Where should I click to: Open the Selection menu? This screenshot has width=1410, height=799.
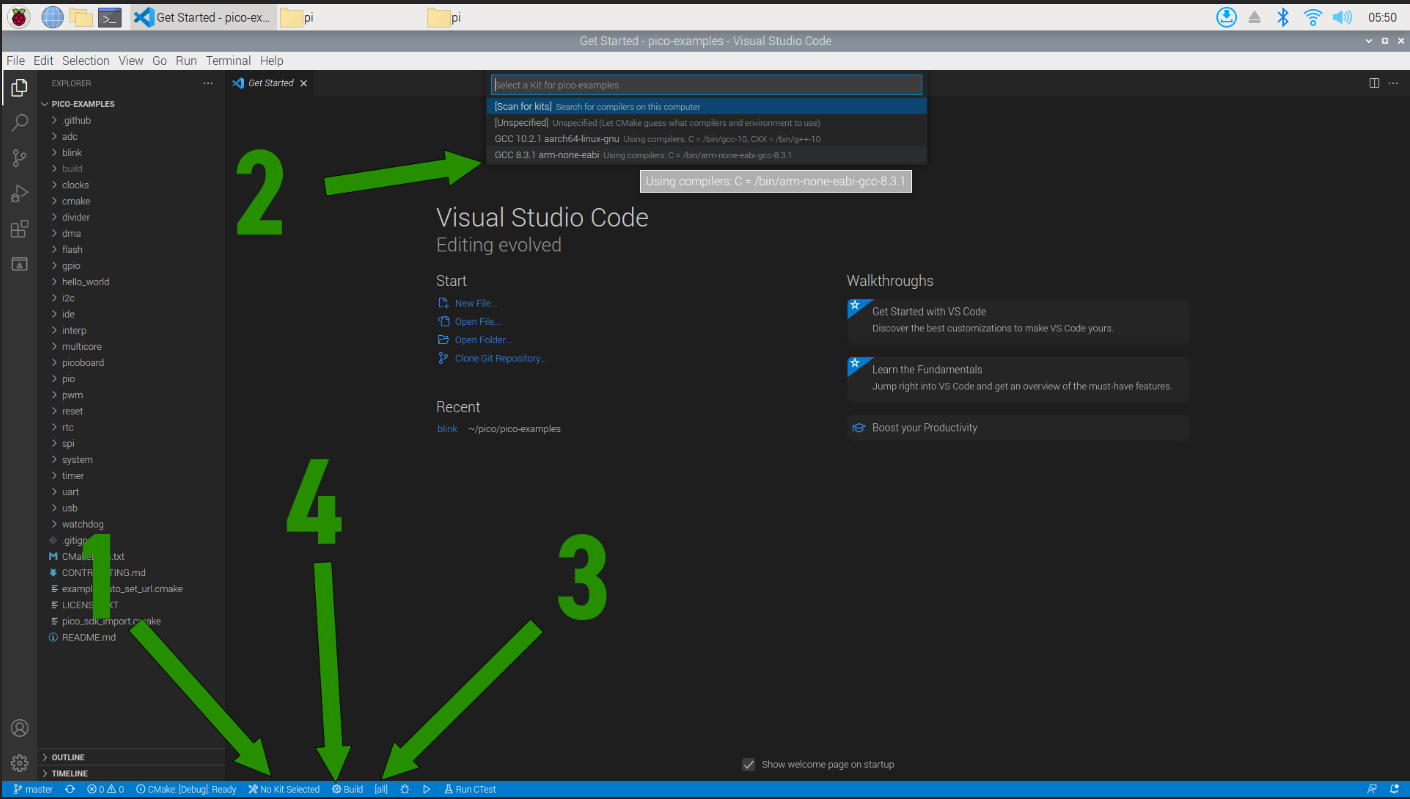(x=85, y=61)
